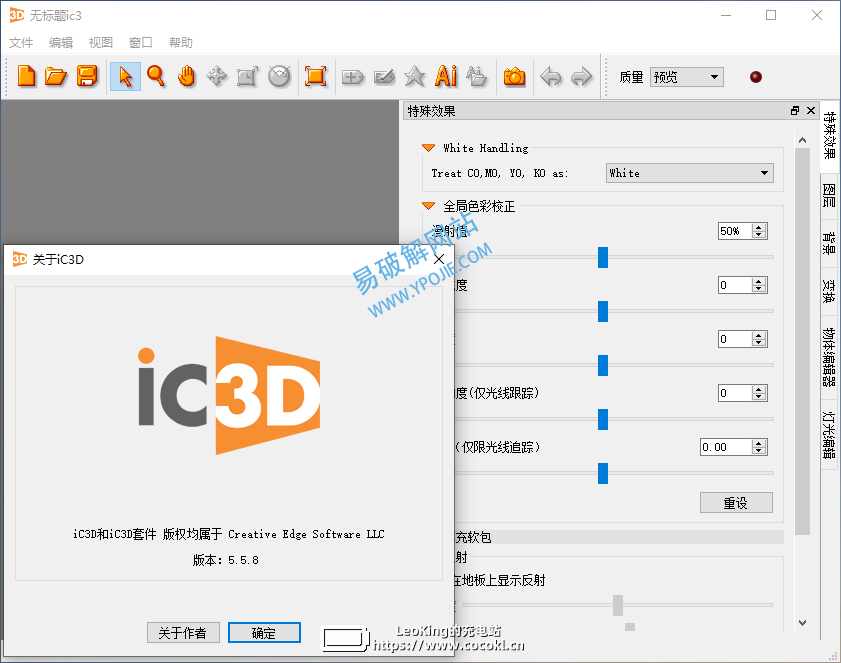
Task: Create a new file with the toolbar icon
Action: tap(26, 76)
